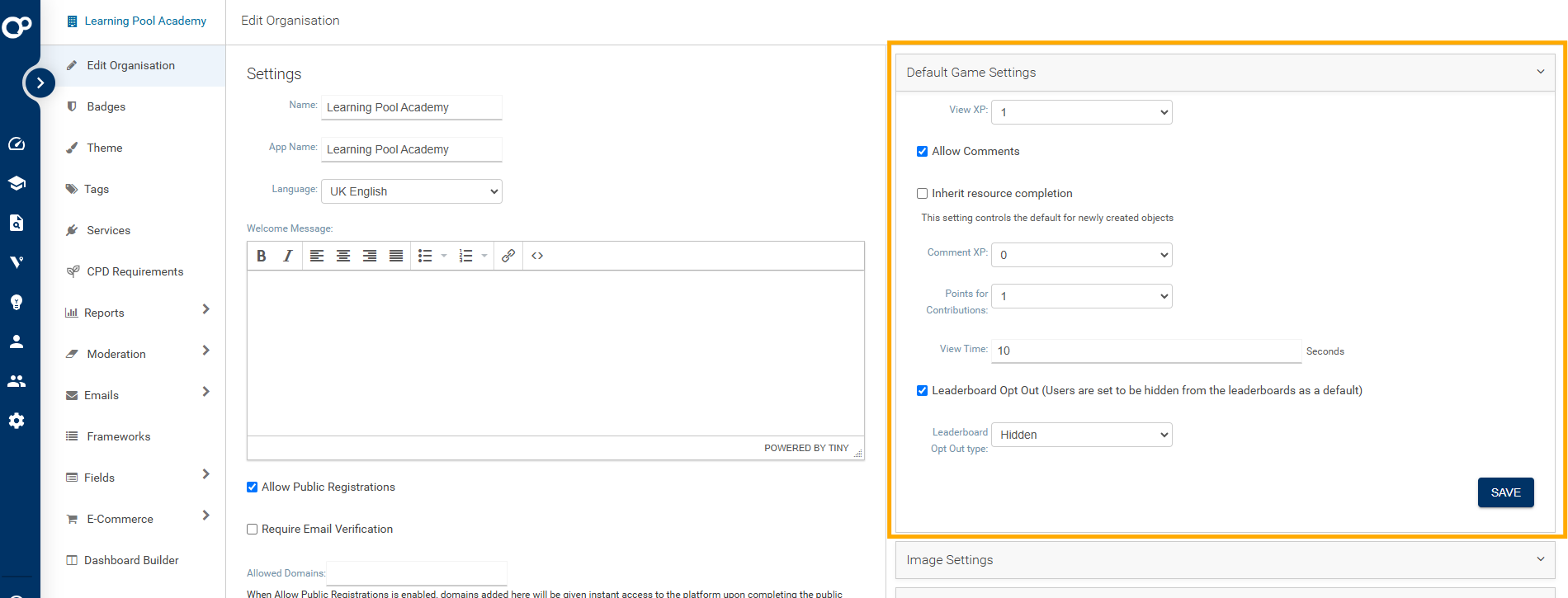1568x598 pixels.
Task: Click the Italic formatting icon
Action: (287, 256)
